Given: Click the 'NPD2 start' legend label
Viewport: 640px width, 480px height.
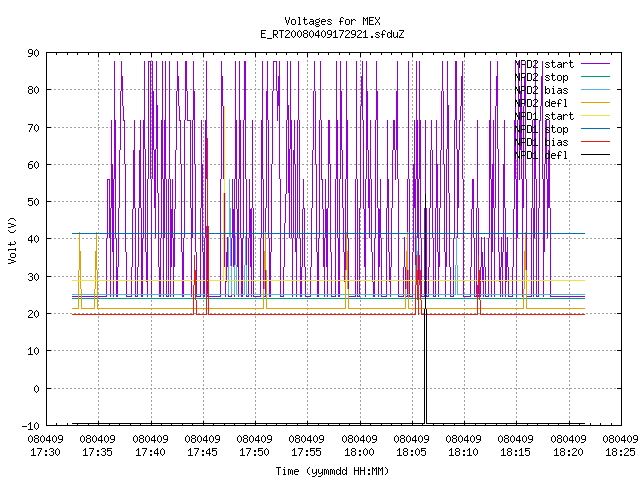Looking at the screenshot, I should 544,64.
